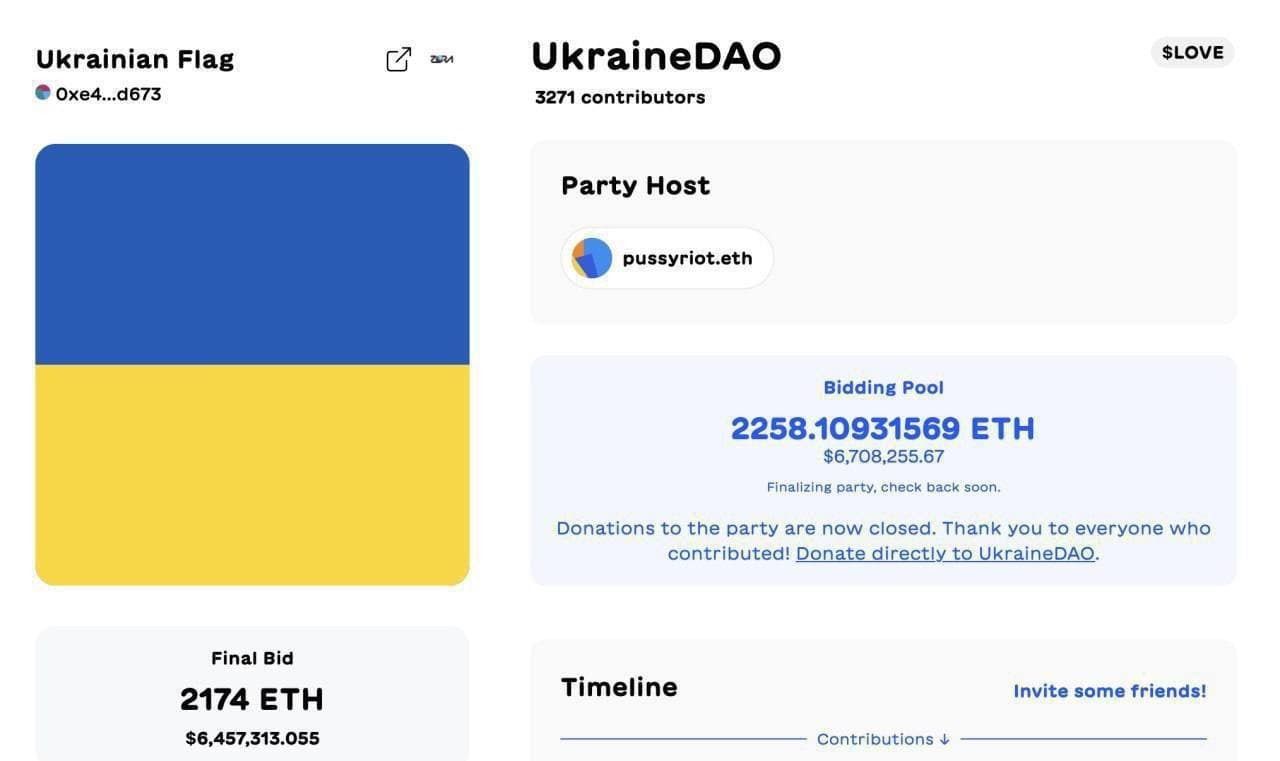Click the 0xe4...d673 wallet address
The height and width of the screenshot is (761, 1280).
point(108,94)
